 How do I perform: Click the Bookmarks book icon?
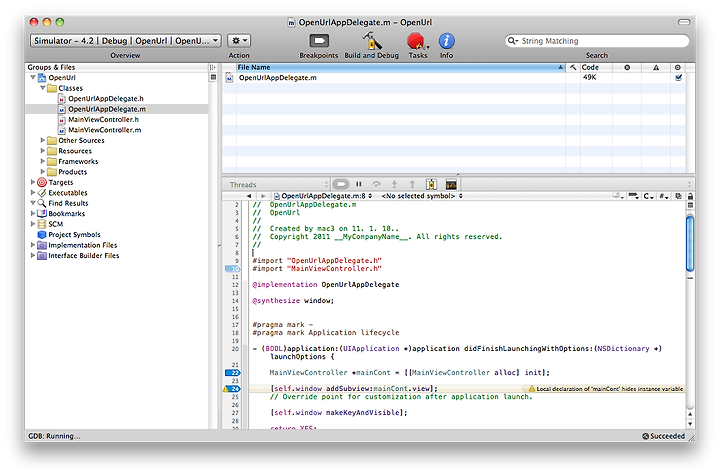pyautogui.click(x=42, y=213)
